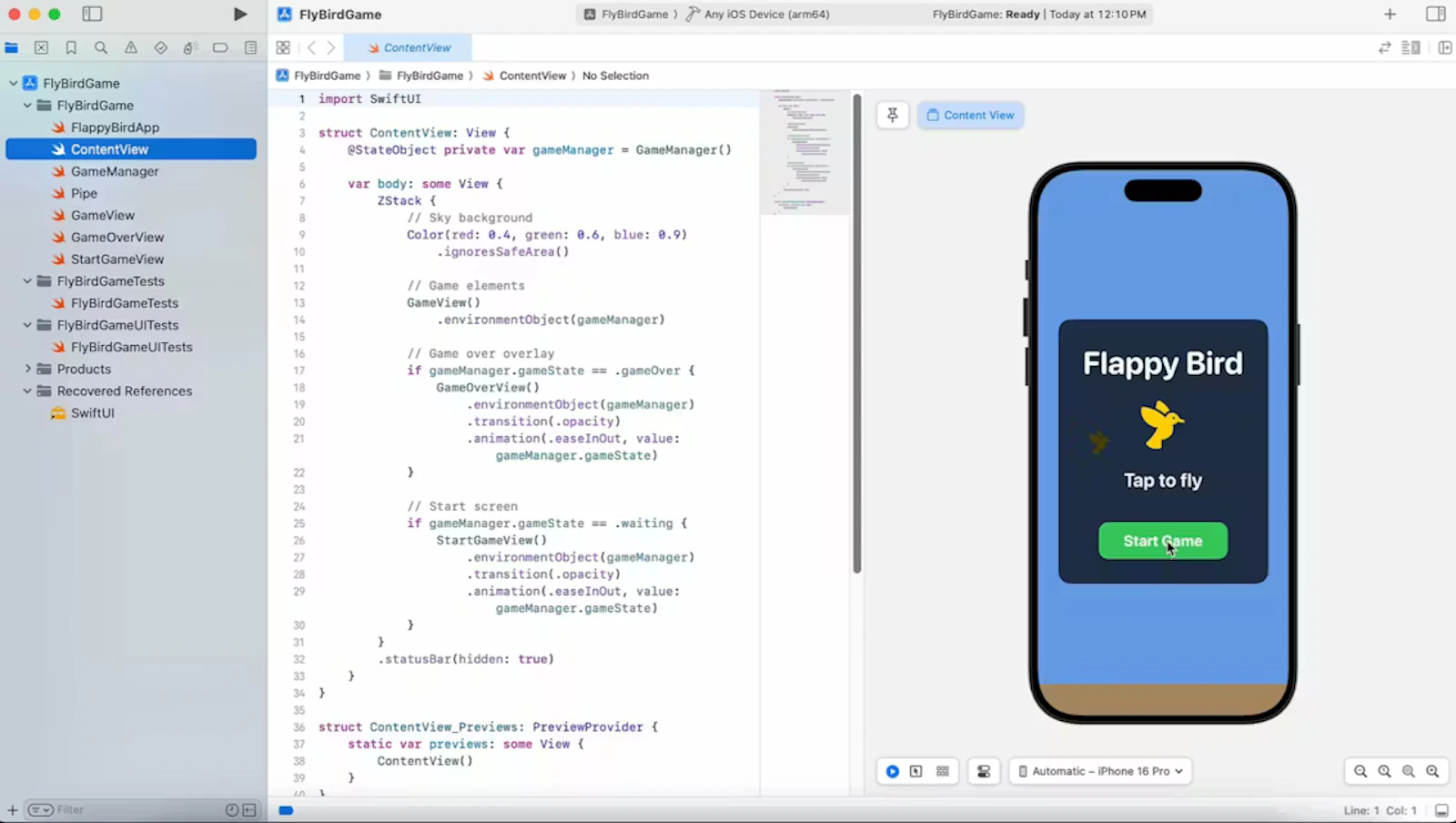
Task: Show preview Variants options
Action: (x=943, y=771)
